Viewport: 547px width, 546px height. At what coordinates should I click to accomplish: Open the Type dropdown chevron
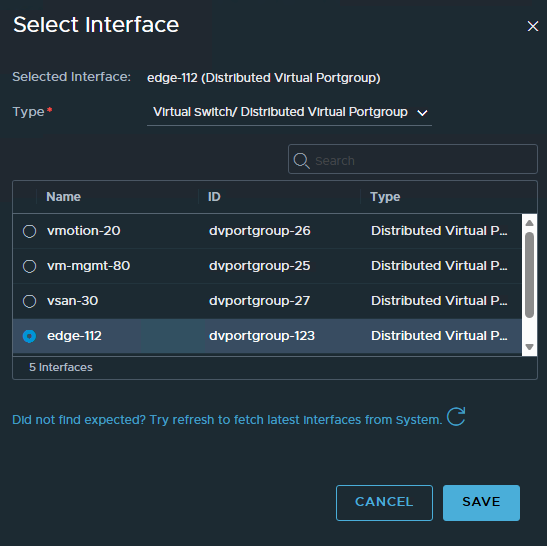(422, 113)
